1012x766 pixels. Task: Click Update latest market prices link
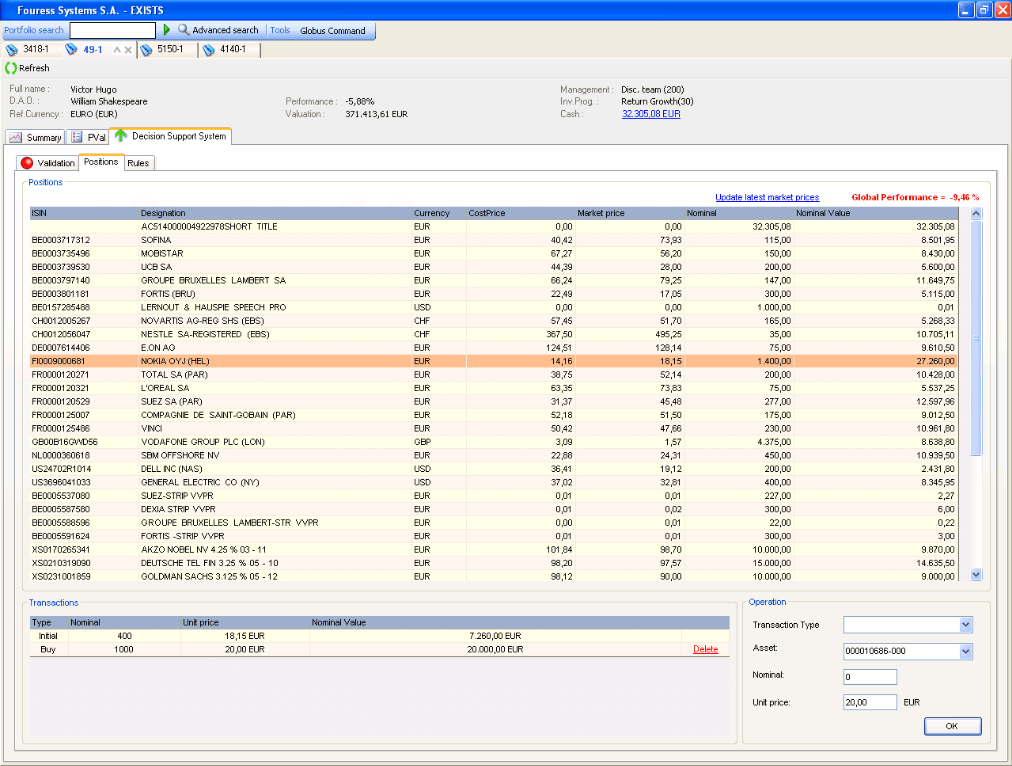point(767,197)
